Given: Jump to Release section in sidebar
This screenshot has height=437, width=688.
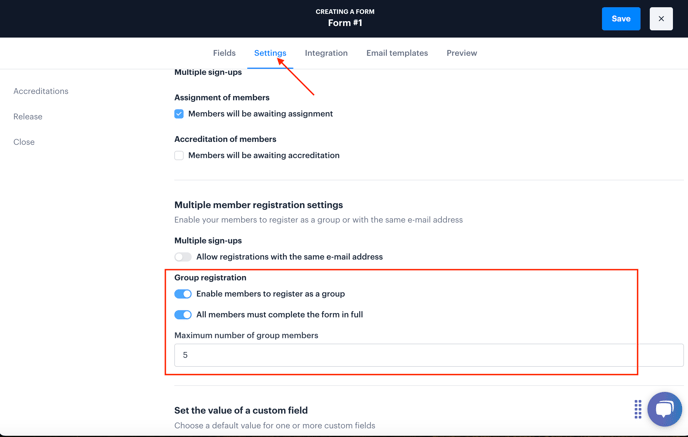Looking at the screenshot, I should pos(28,116).
